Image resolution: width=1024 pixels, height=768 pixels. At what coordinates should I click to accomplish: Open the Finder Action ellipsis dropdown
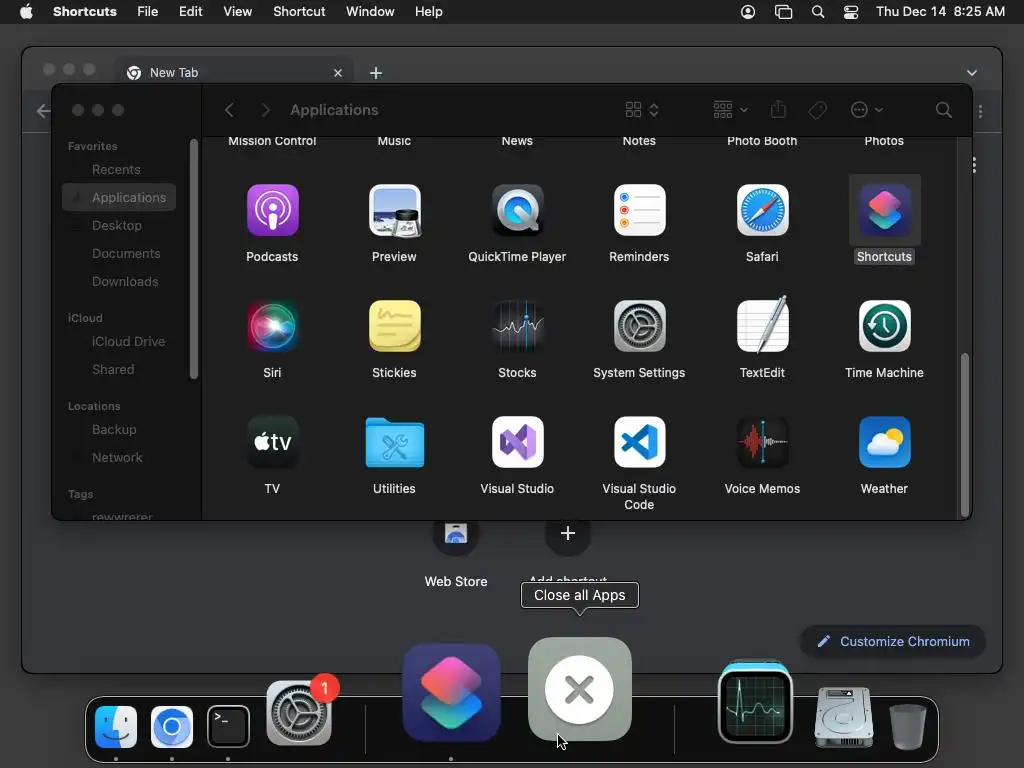click(867, 110)
